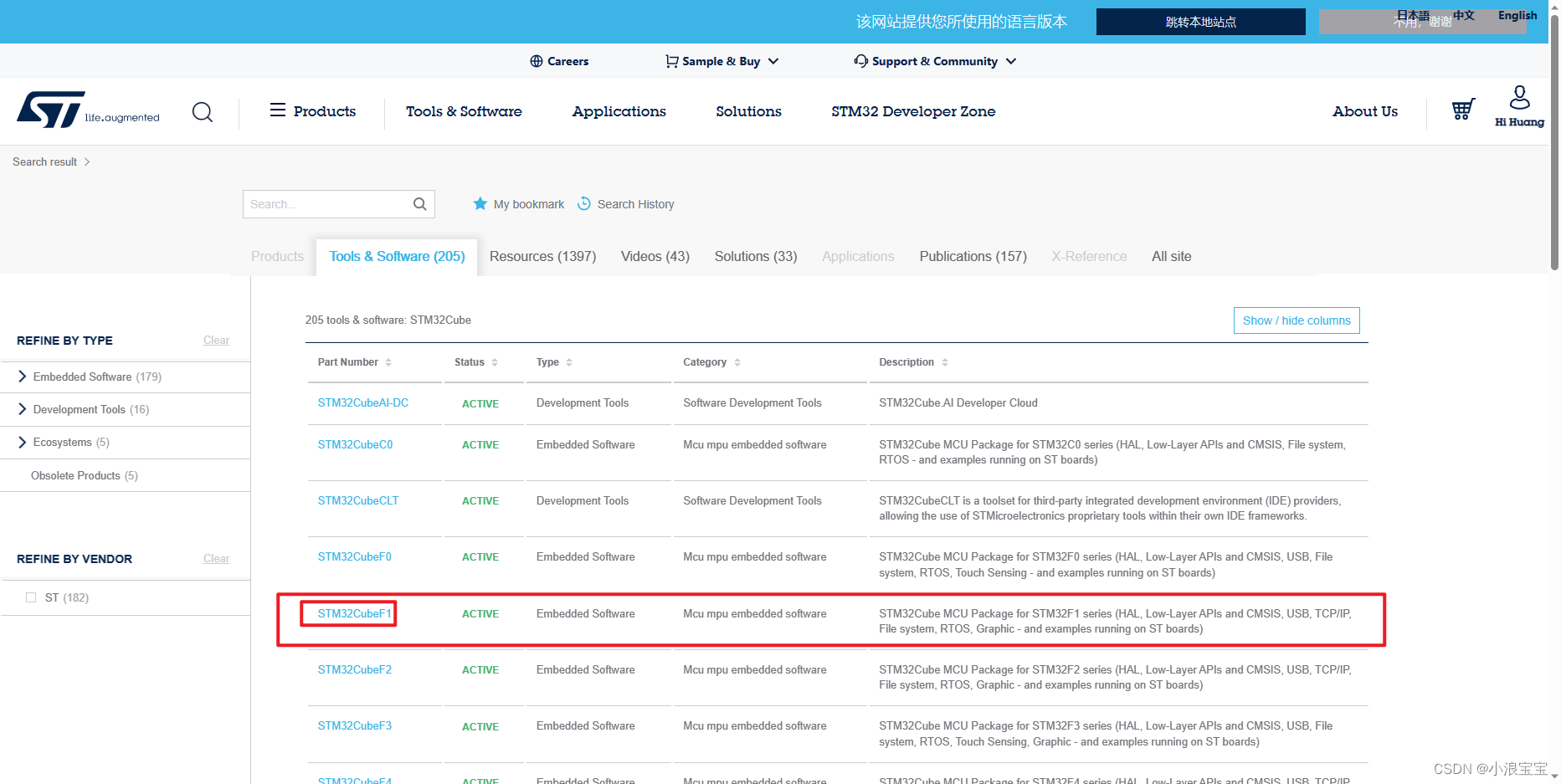Open STM32CubeCLT part link
The width and height of the screenshot is (1561, 784).
point(358,500)
